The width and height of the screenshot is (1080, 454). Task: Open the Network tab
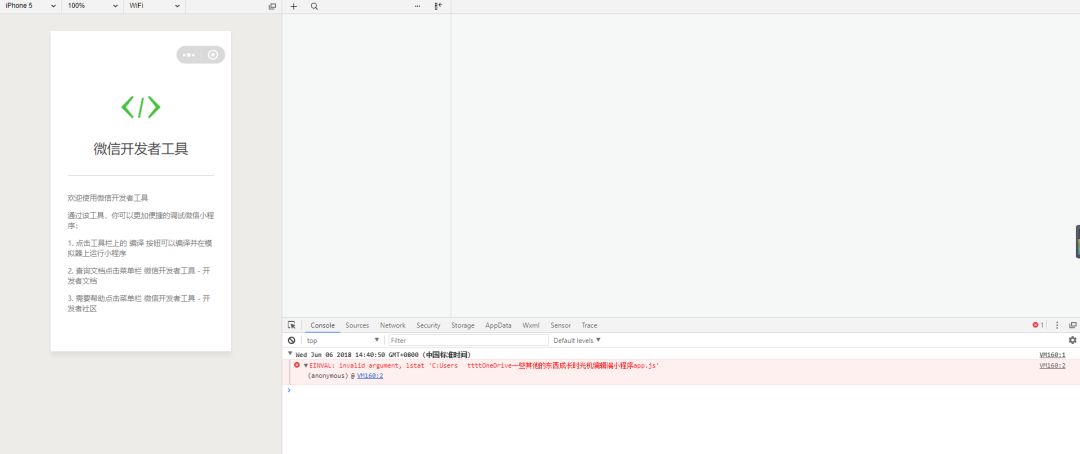(393, 325)
